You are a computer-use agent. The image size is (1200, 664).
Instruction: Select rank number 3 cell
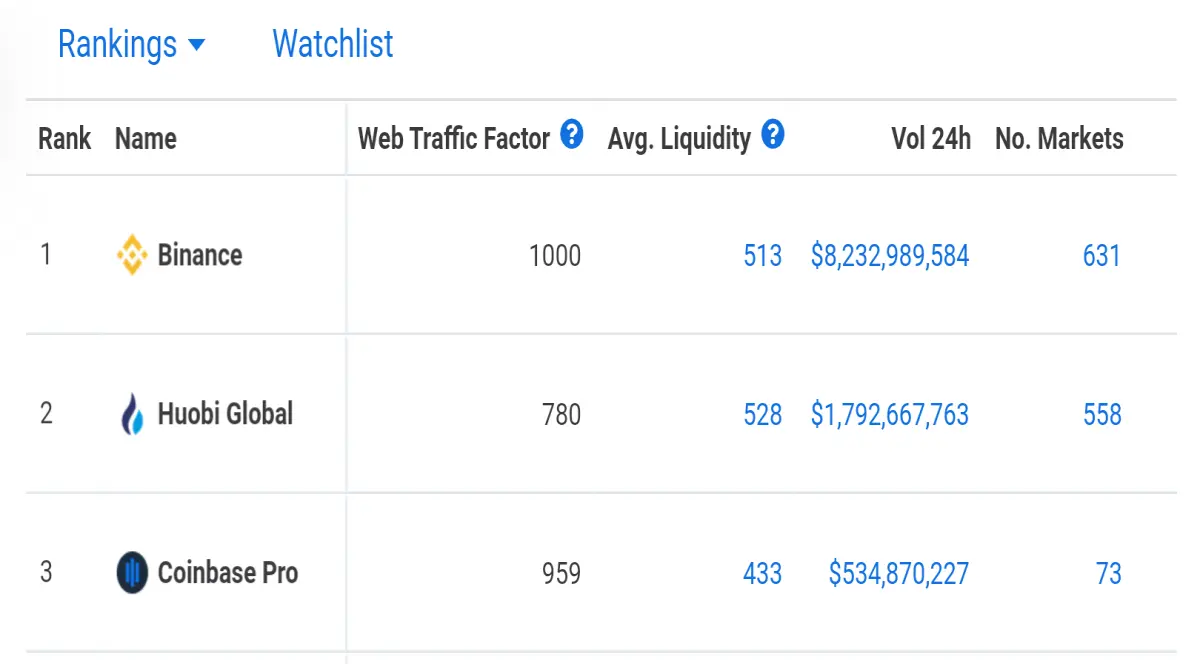(x=46, y=572)
